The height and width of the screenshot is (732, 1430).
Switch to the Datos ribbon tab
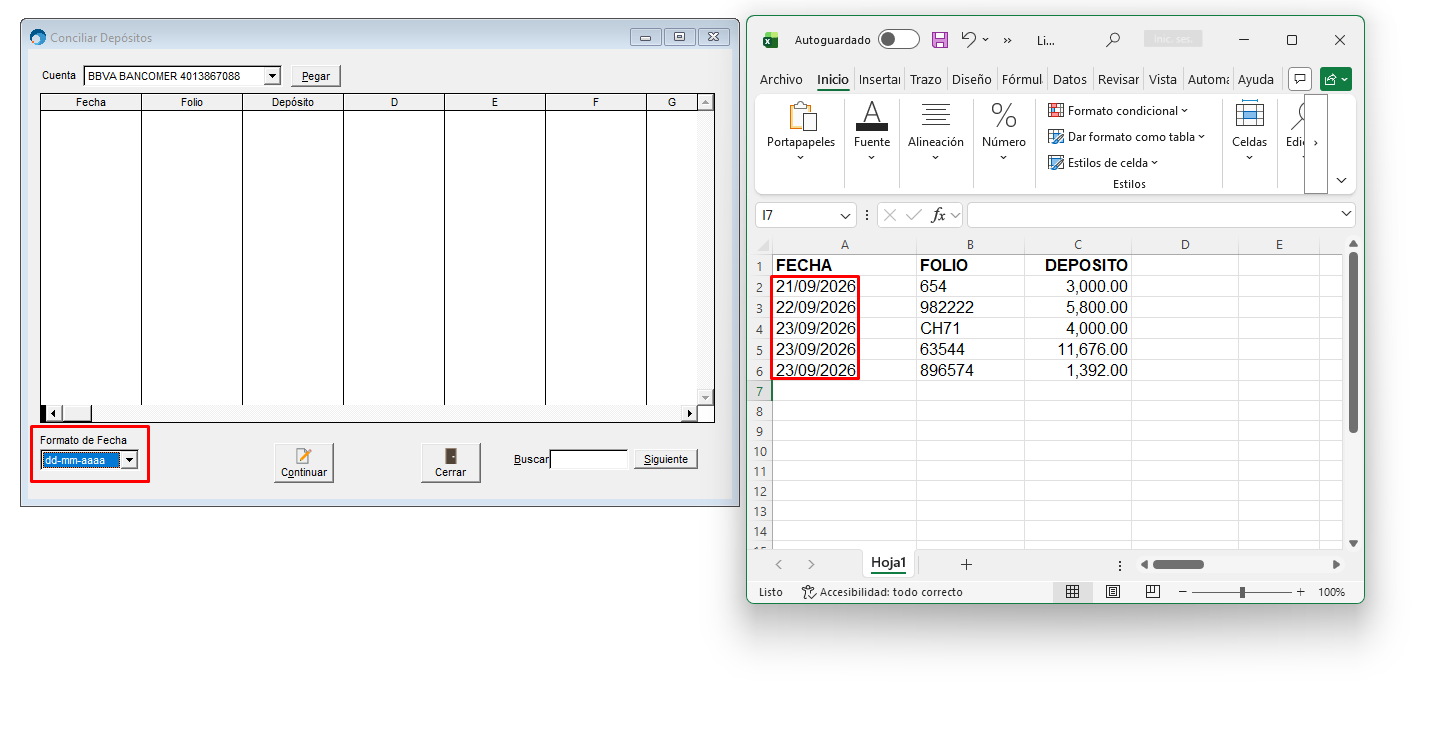click(x=1070, y=79)
